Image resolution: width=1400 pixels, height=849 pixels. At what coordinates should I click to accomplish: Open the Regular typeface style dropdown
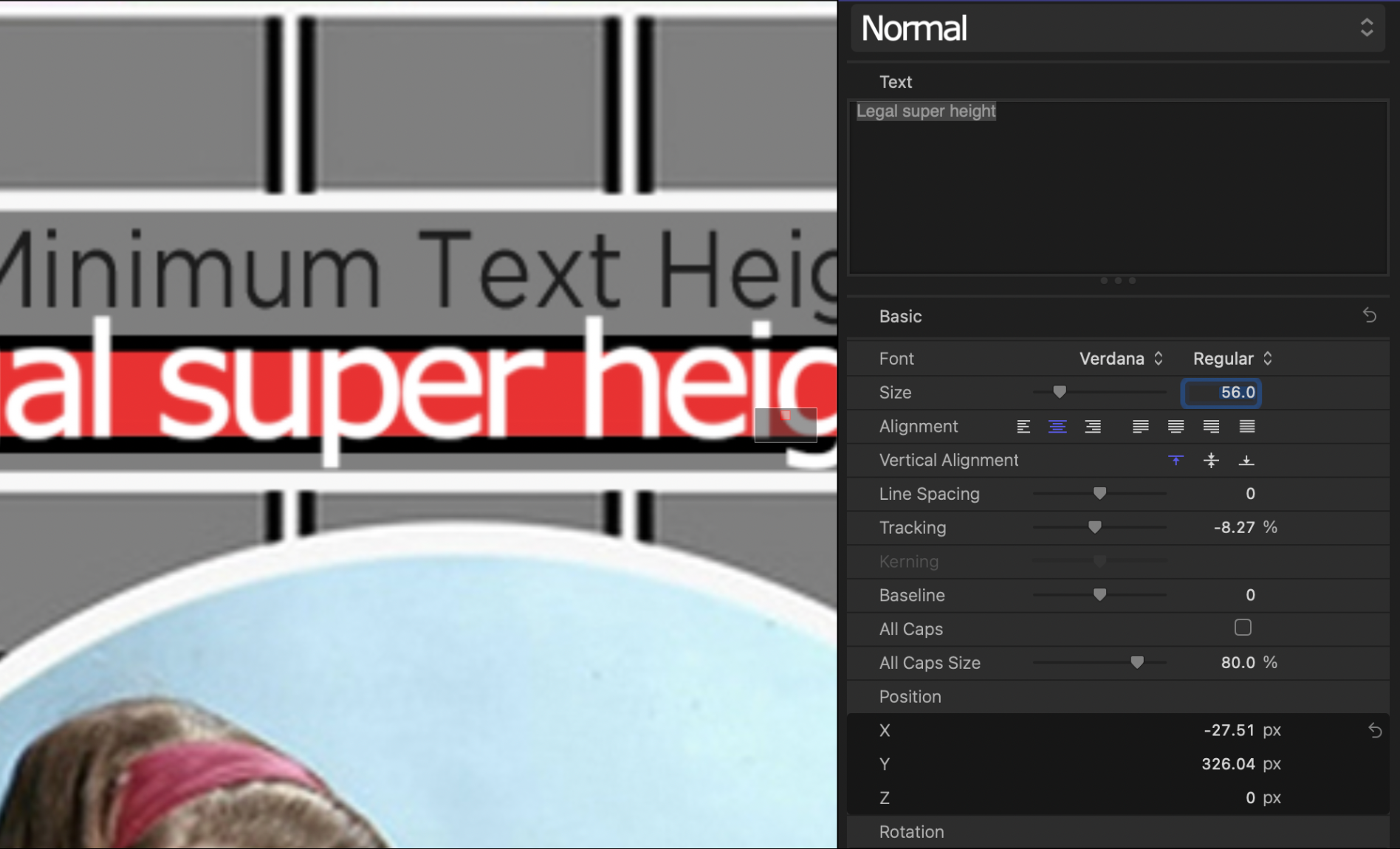pyautogui.click(x=1232, y=359)
